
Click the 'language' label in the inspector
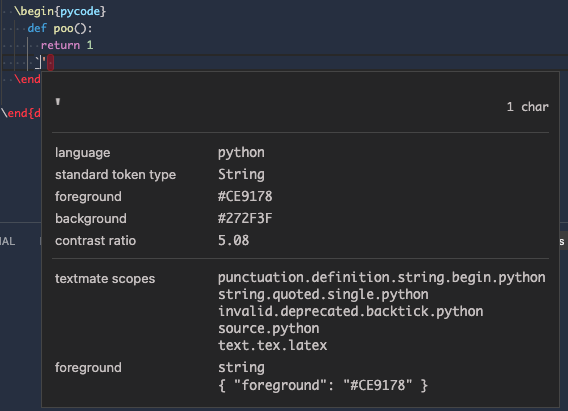point(83,153)
